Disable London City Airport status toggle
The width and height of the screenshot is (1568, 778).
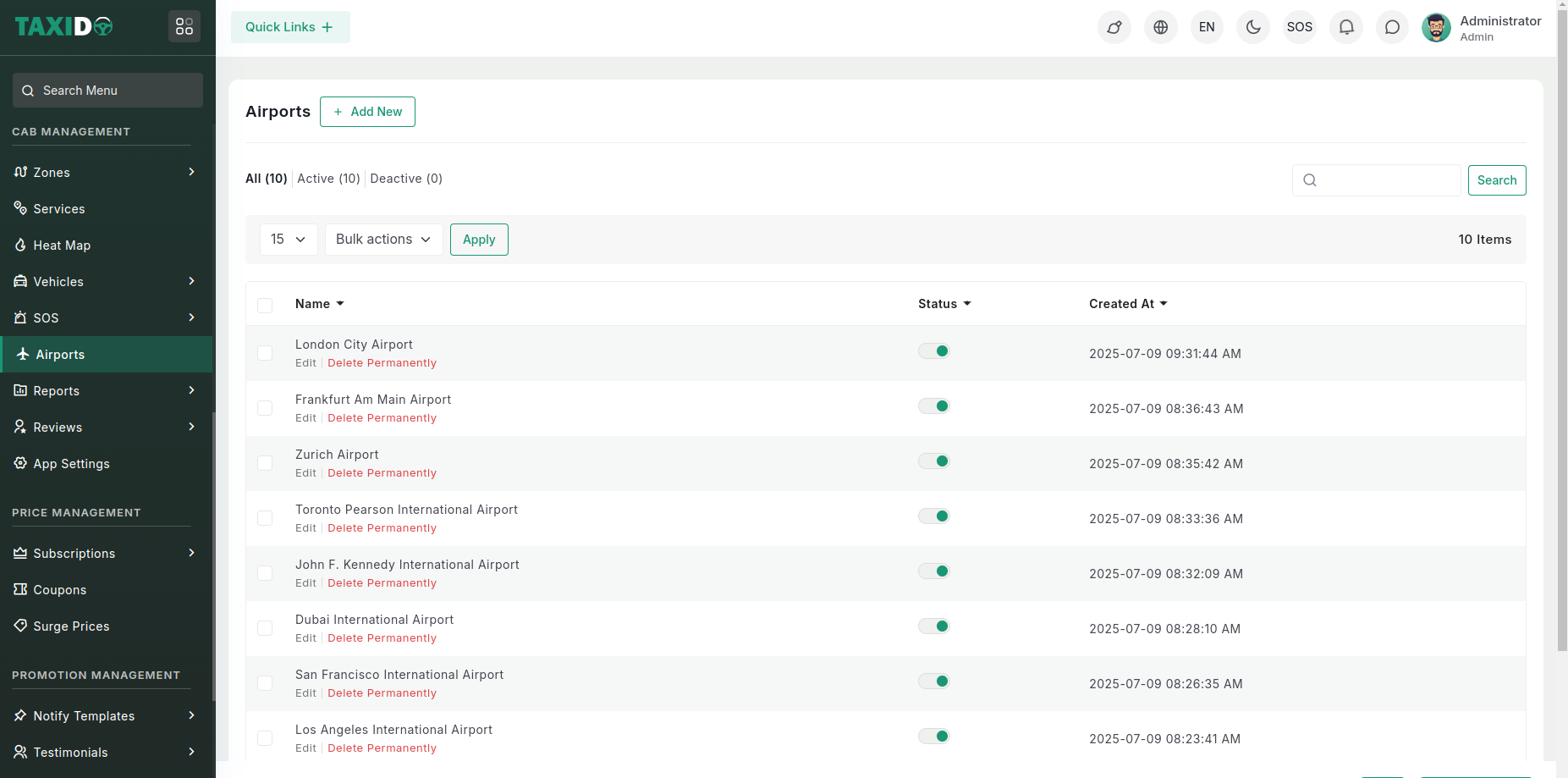[x=934, y=351]
